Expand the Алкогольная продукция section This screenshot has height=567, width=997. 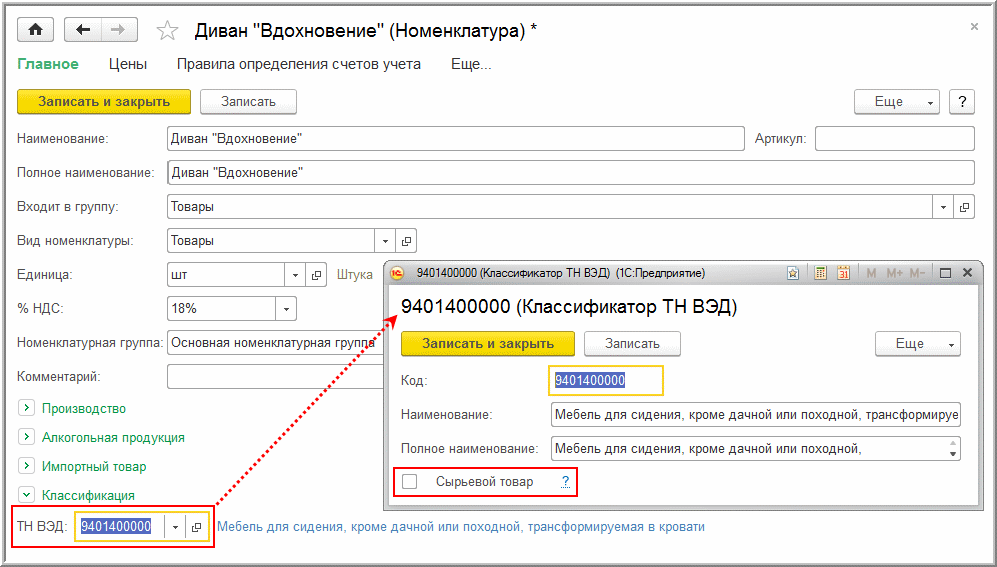click(x=26, y=437)
